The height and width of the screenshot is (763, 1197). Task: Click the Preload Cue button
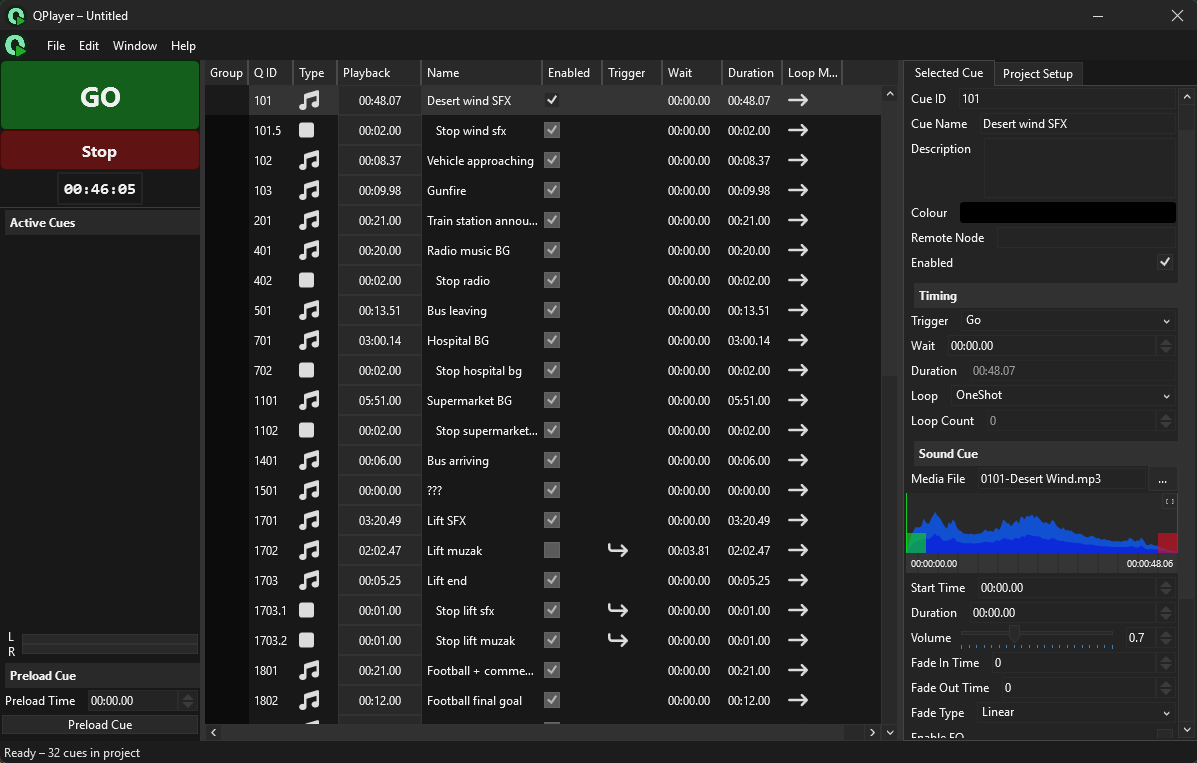100,725
